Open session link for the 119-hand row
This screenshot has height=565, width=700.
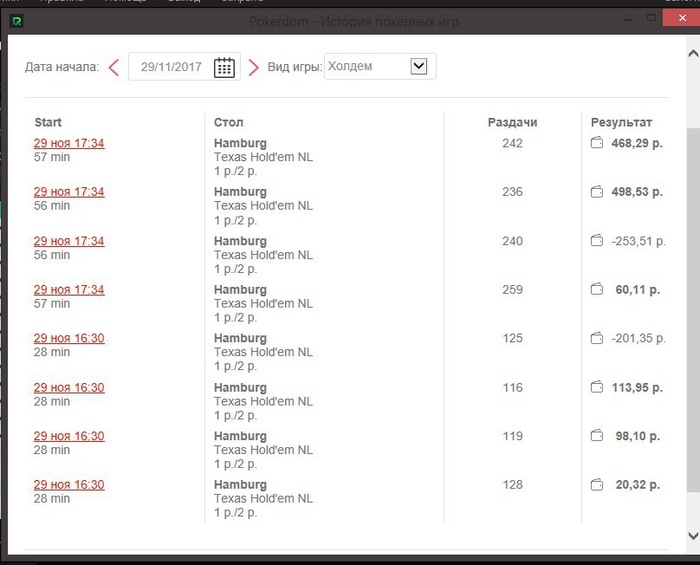[x=69, y=436]
